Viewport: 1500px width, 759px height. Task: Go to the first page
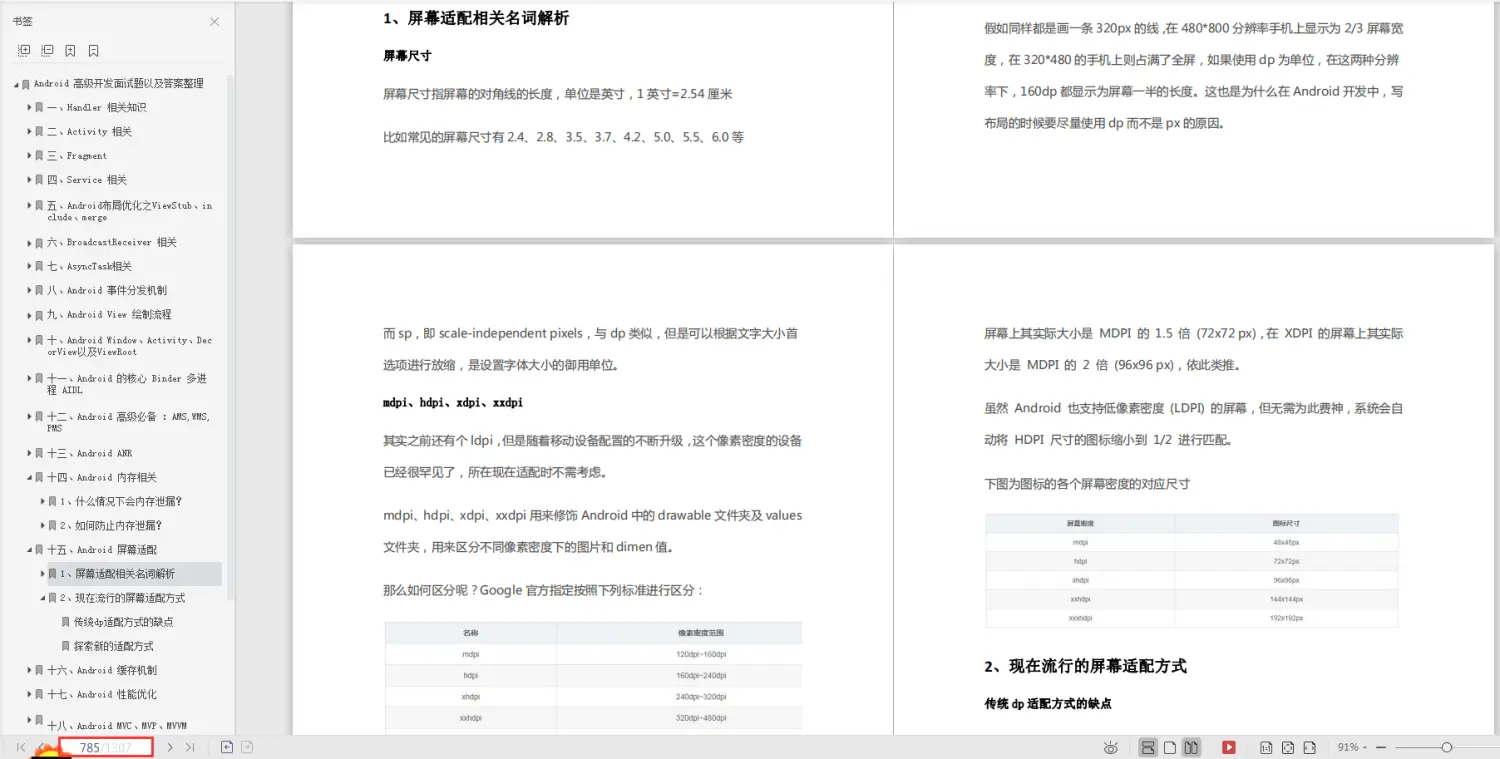pyautogui.click(x=21, y=747)
